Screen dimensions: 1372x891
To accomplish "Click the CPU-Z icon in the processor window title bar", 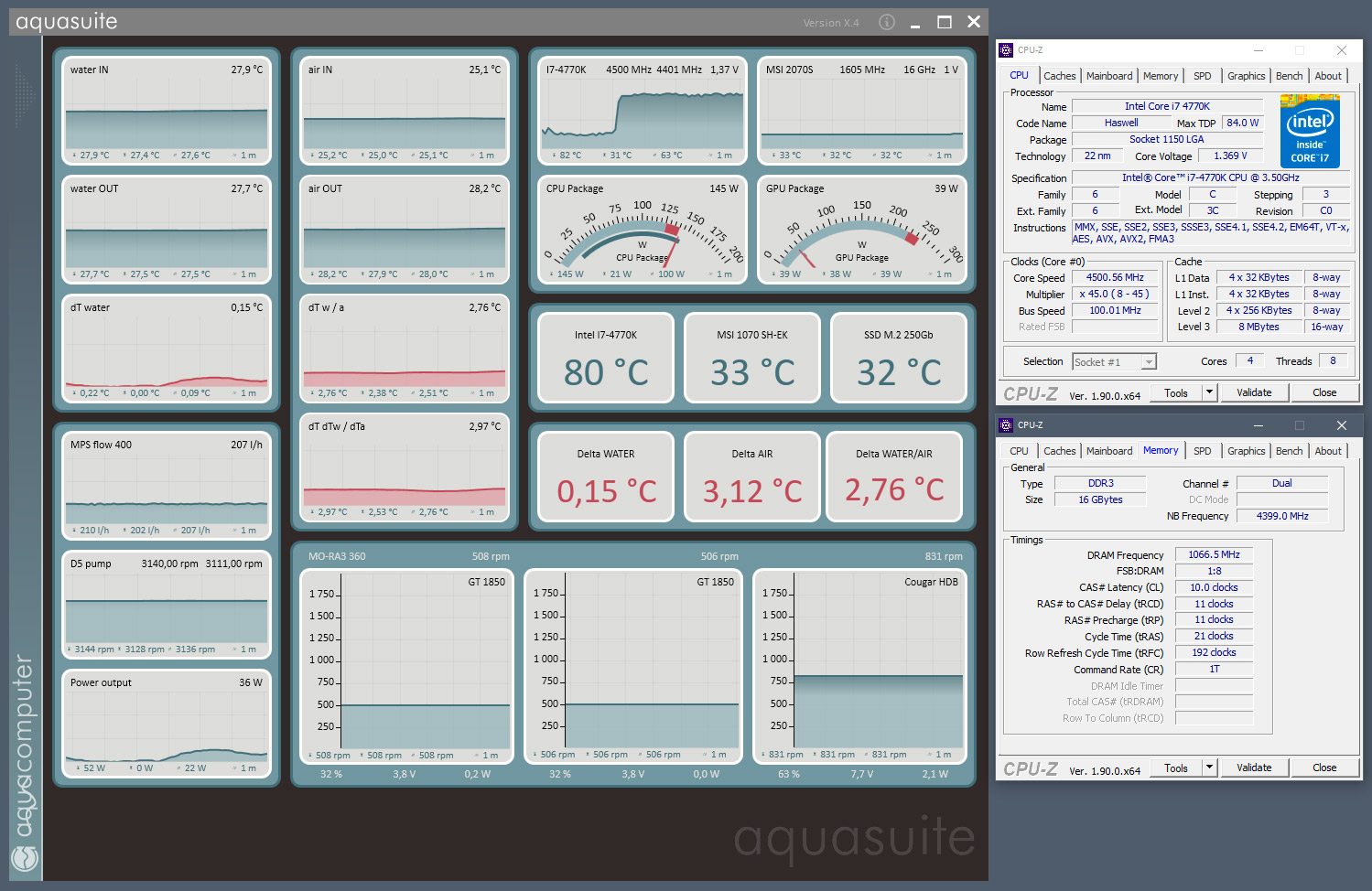I will (1006, 50).
